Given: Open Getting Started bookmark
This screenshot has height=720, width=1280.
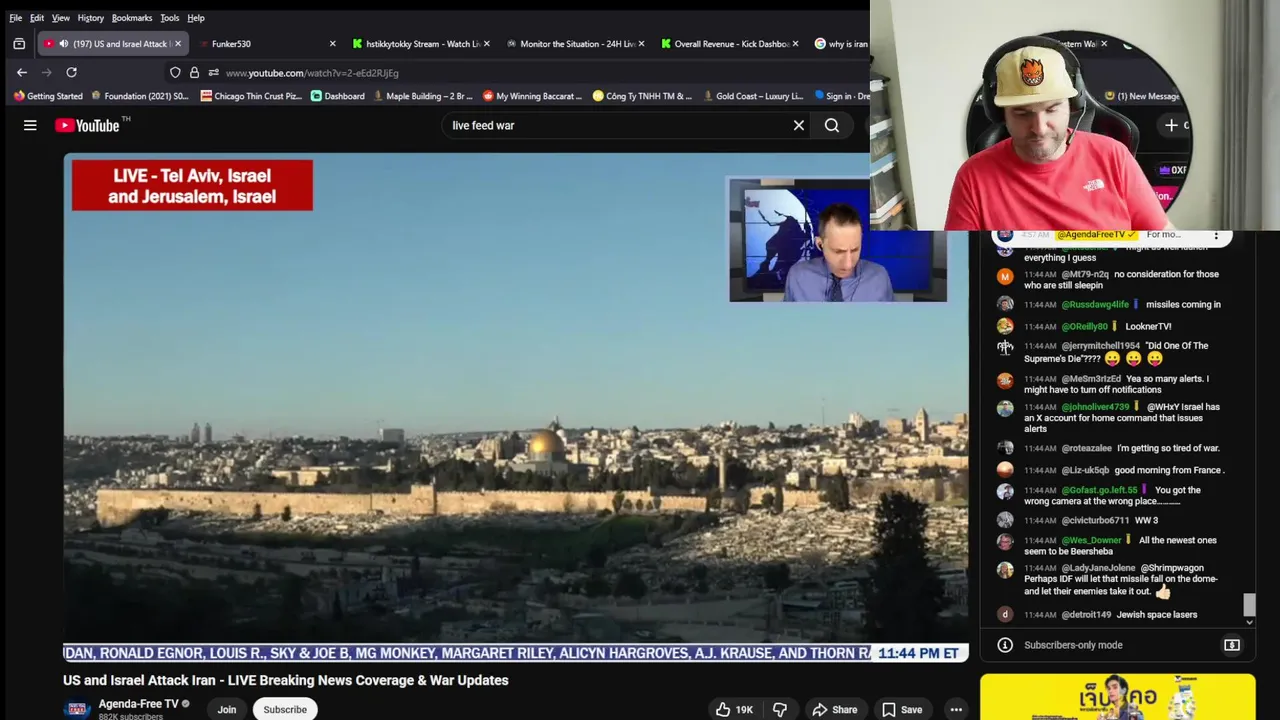Looking at the screenshot, I should tap(48, 96).
